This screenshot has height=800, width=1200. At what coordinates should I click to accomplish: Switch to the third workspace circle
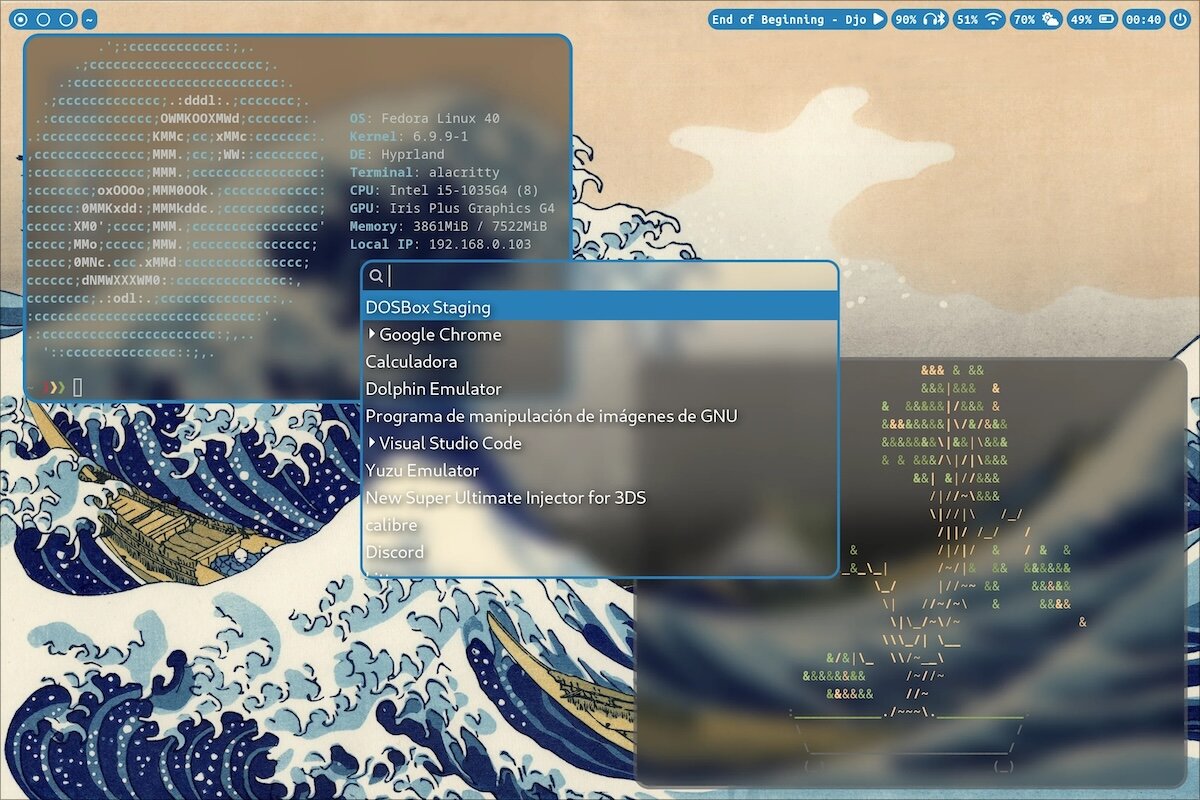click(x=66, y=19)
